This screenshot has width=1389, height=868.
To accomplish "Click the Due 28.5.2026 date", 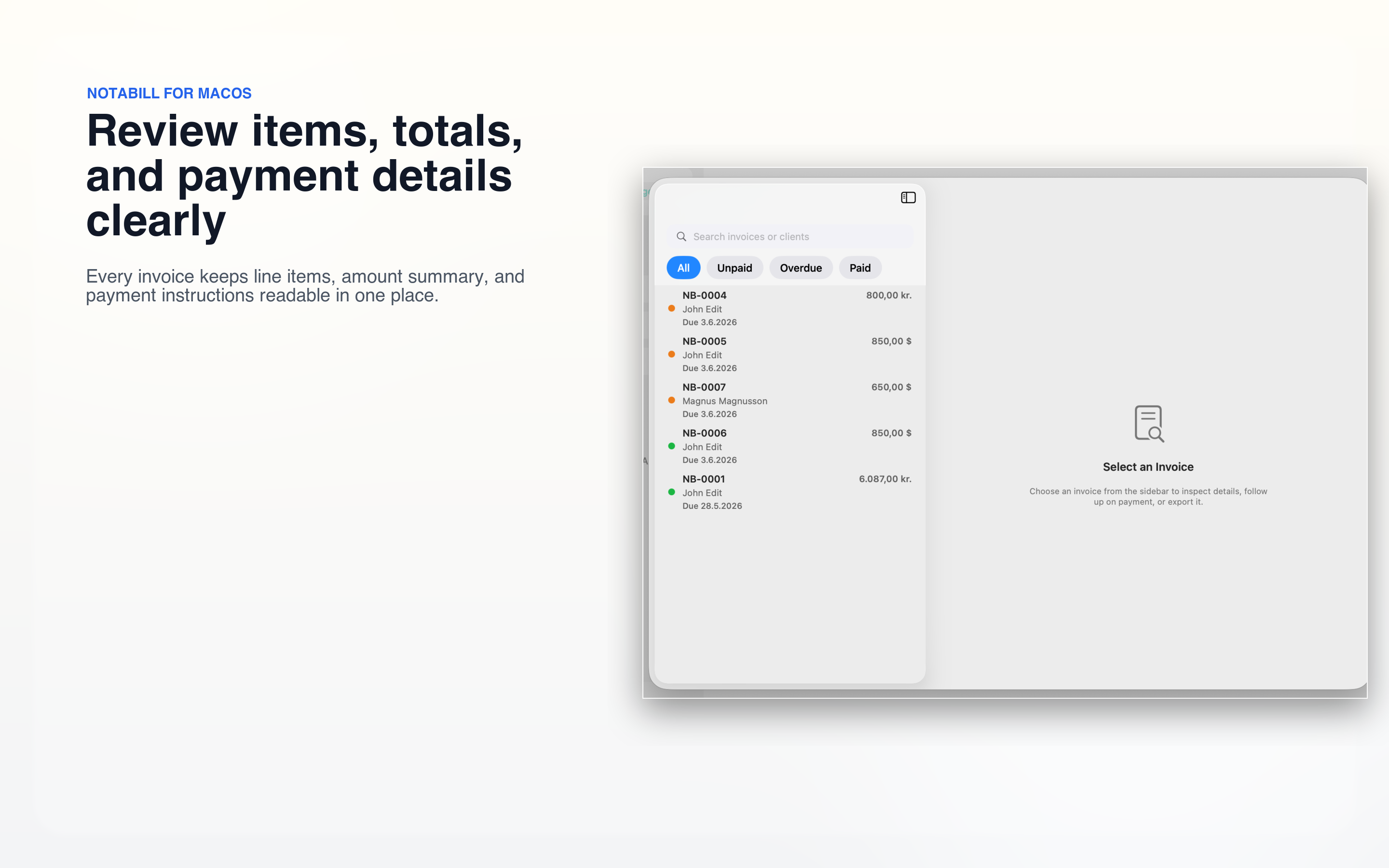I will (712, 506).
